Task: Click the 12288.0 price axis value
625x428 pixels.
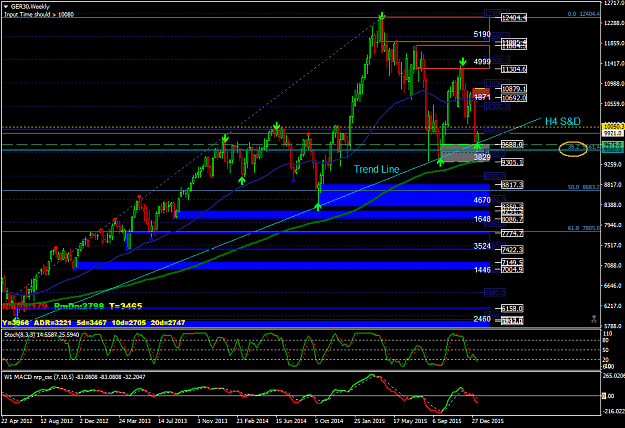Action: 613,23
